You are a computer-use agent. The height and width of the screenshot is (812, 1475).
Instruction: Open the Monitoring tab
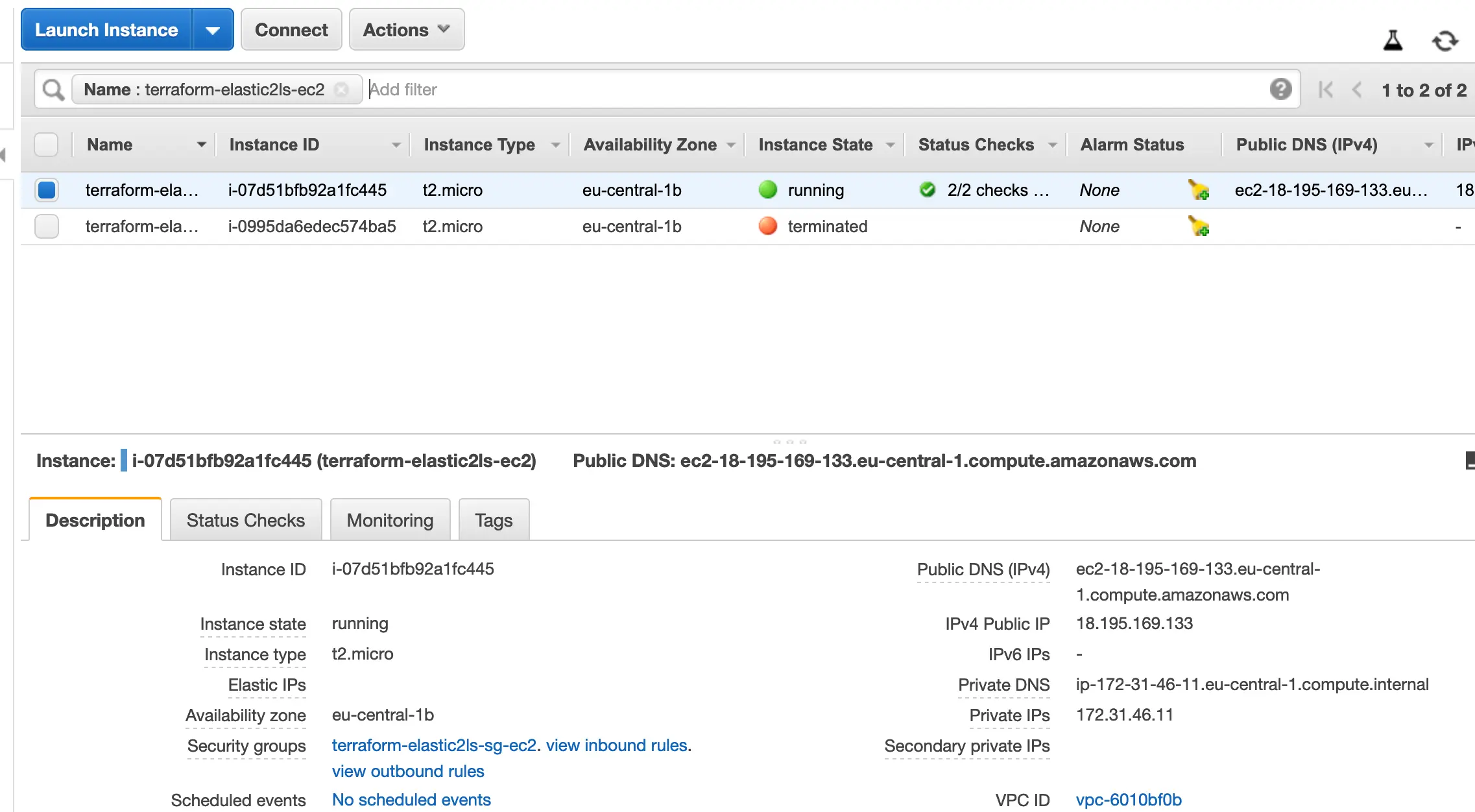click(x=390, y=520)
